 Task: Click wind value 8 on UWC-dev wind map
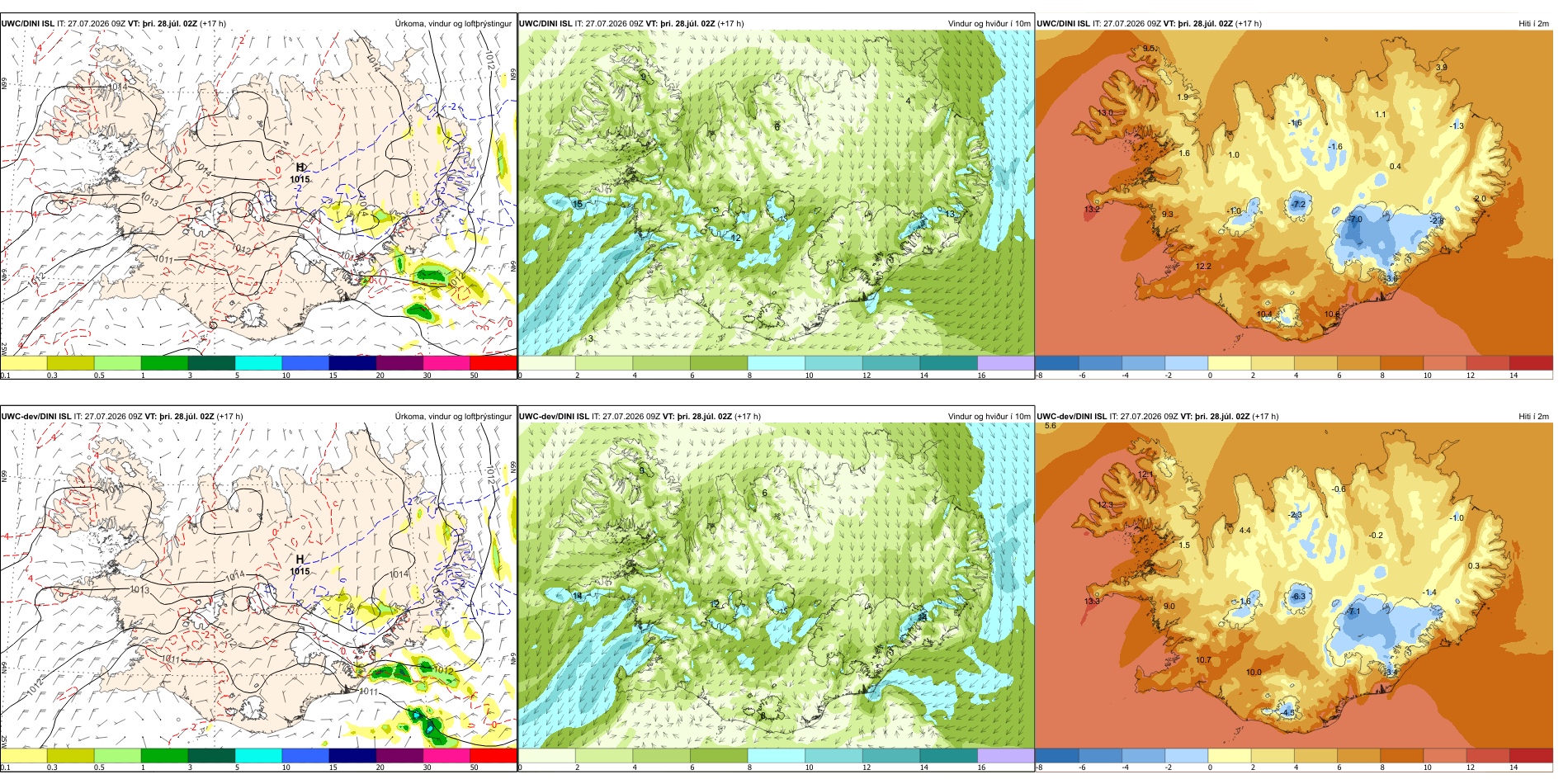(763, 716)
